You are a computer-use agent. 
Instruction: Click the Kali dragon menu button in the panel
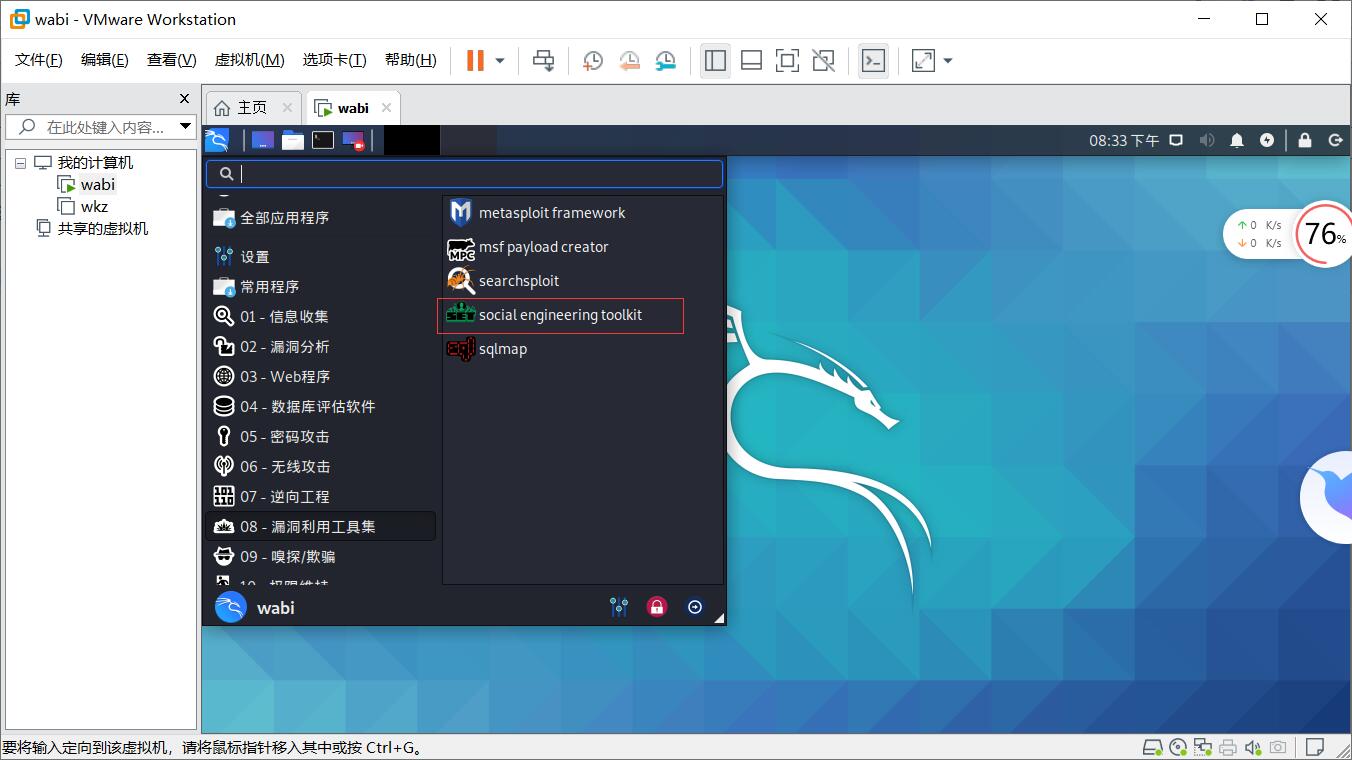click(x=217, y=140)
